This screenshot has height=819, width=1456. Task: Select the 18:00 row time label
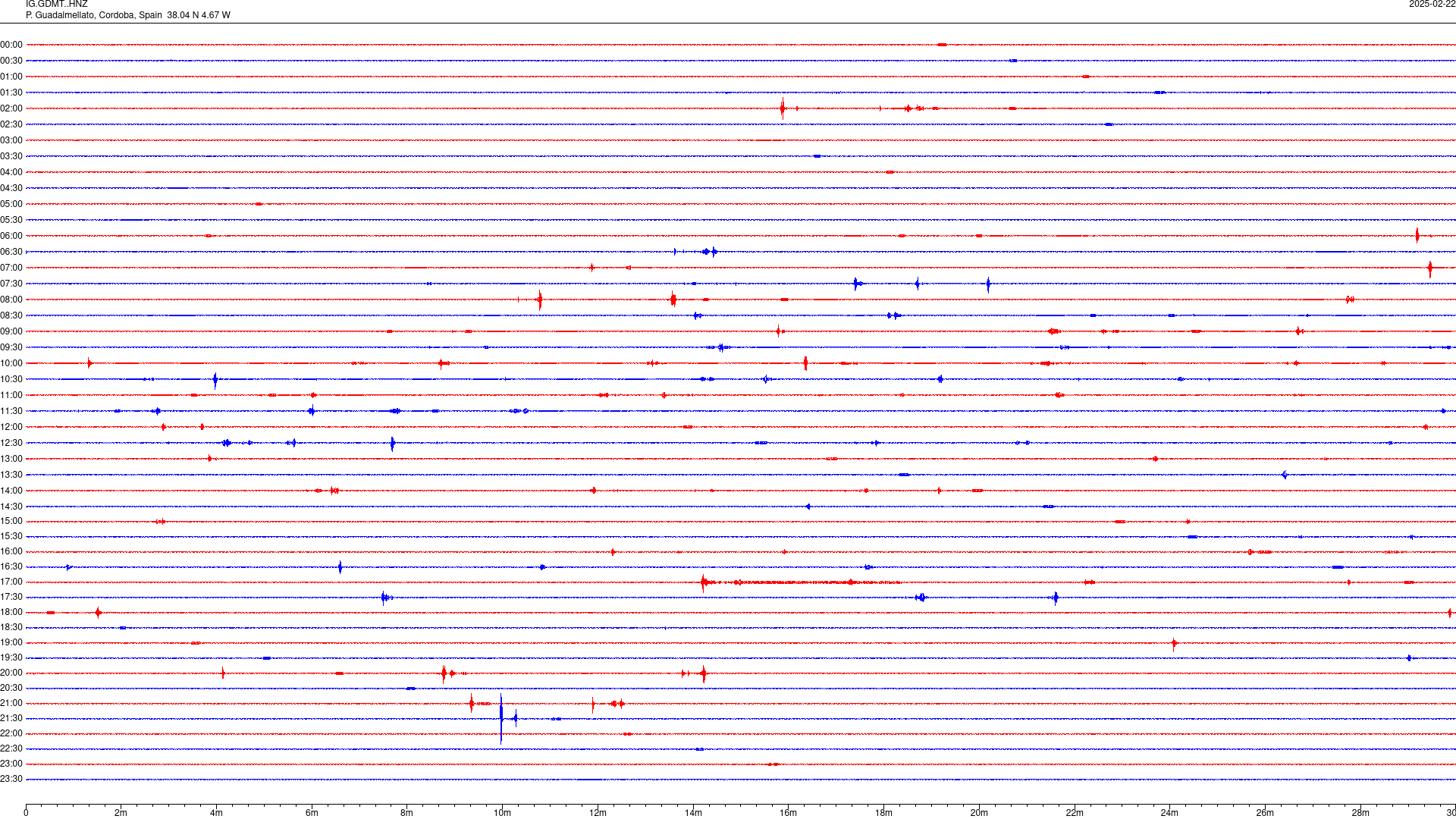tap(11, 612)
